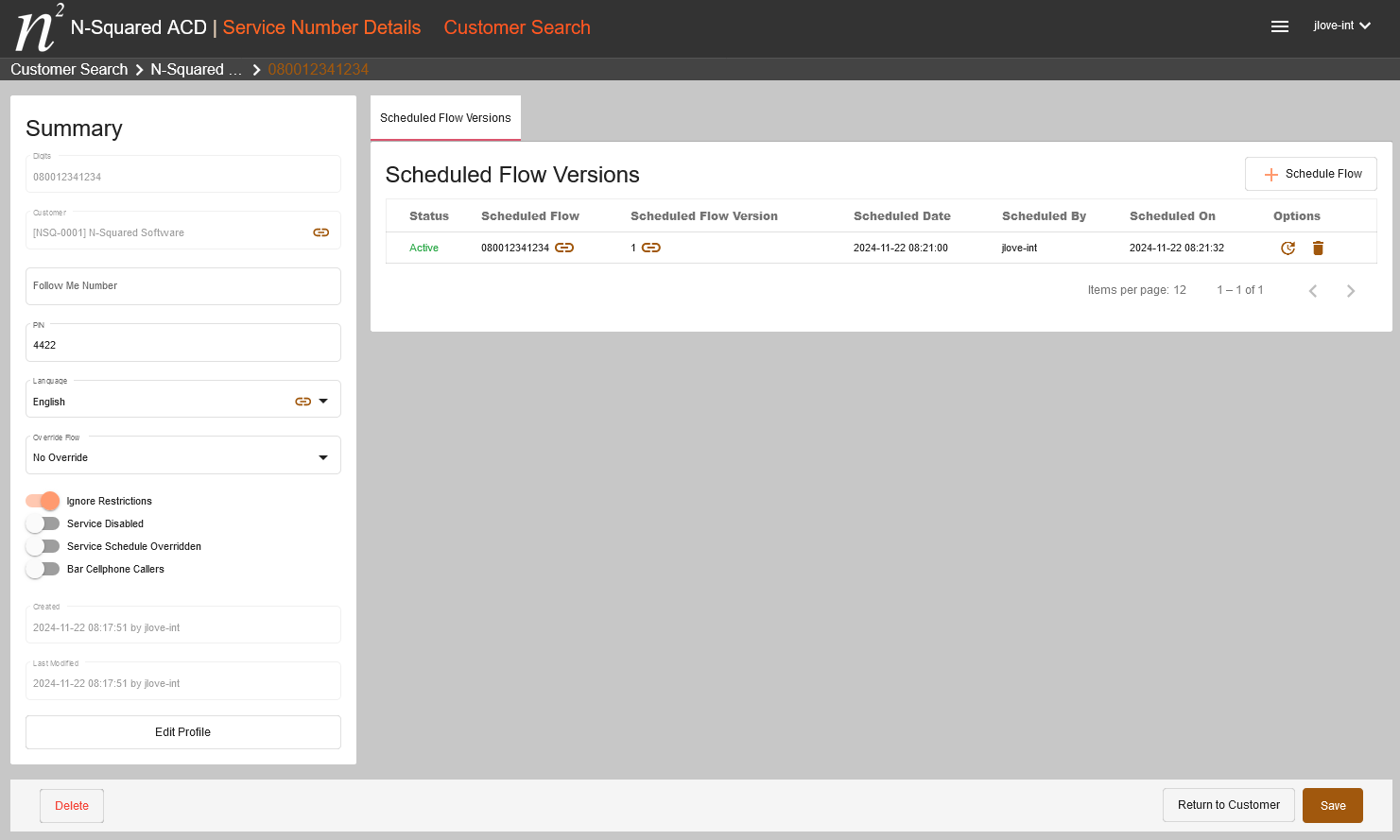This screenshot has height=840, width=1400.
Task: Open the linked scheduled flow 080012341234
Action: (565, 248)
